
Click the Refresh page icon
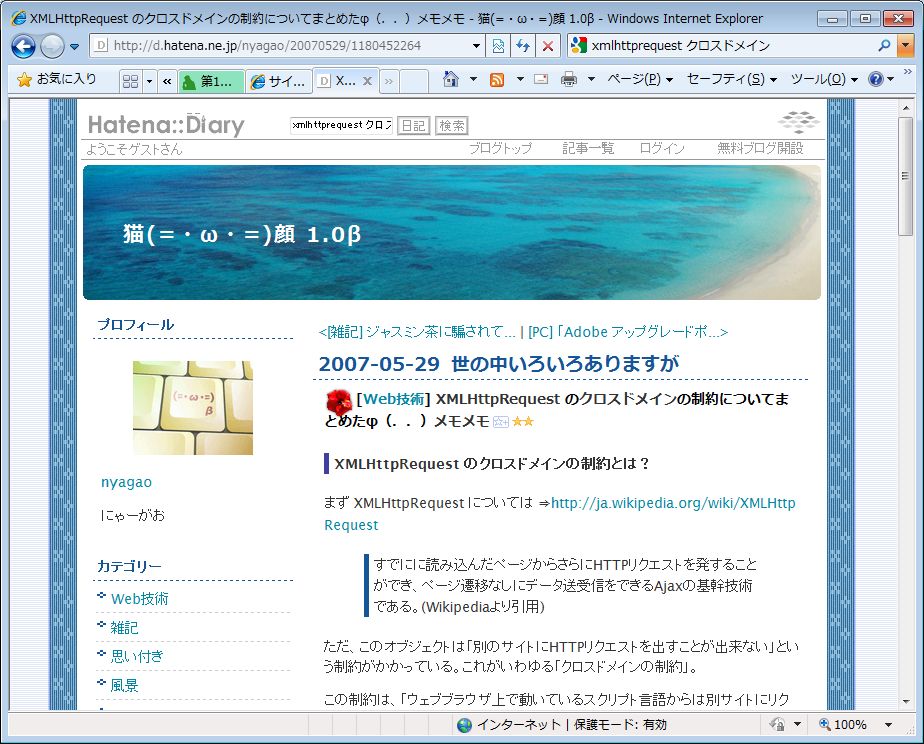click(x=522, y=46)
